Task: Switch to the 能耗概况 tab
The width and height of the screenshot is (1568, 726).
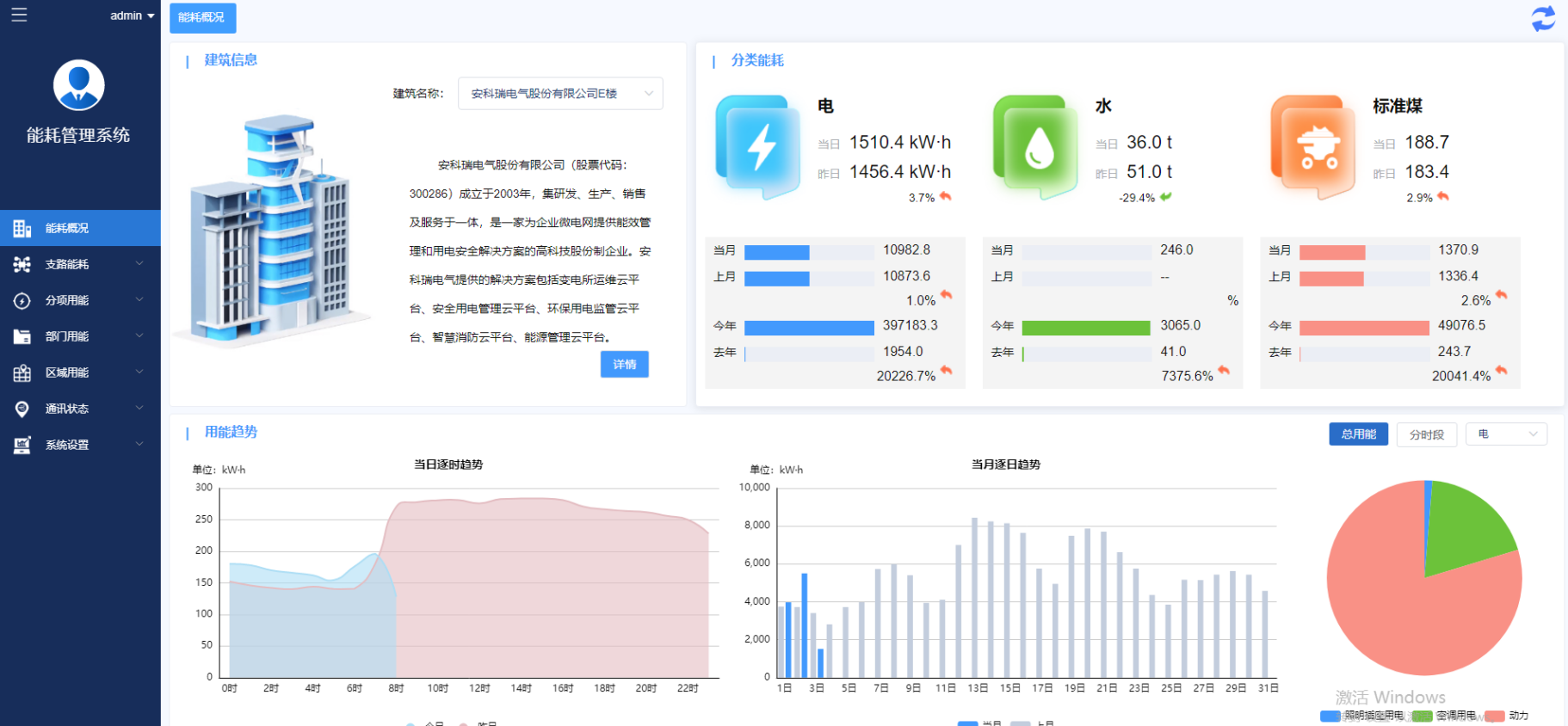Action: point(202,17)
